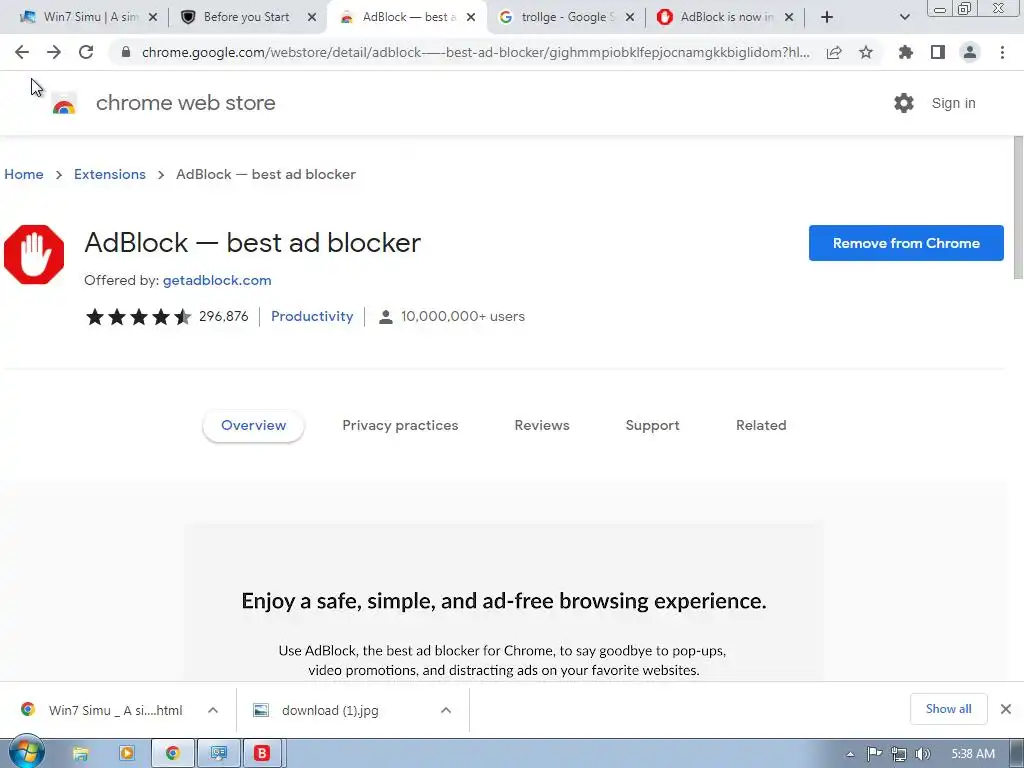Go to Home breadcrumb link
This screenshot has height=768, width=1024.
[24, 174]
